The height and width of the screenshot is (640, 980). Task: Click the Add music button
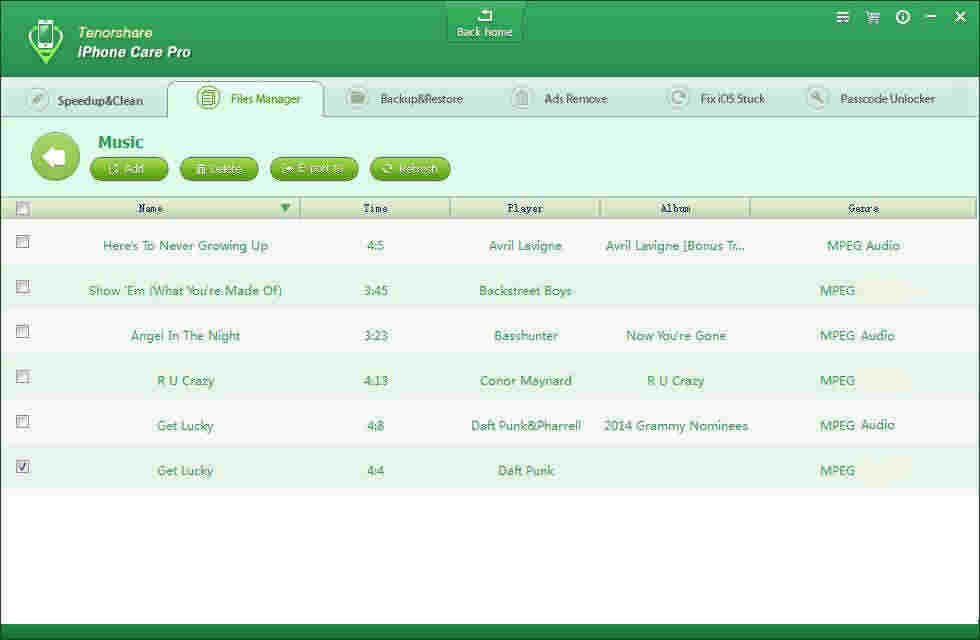pyautogui.click(x=129, y=169)
